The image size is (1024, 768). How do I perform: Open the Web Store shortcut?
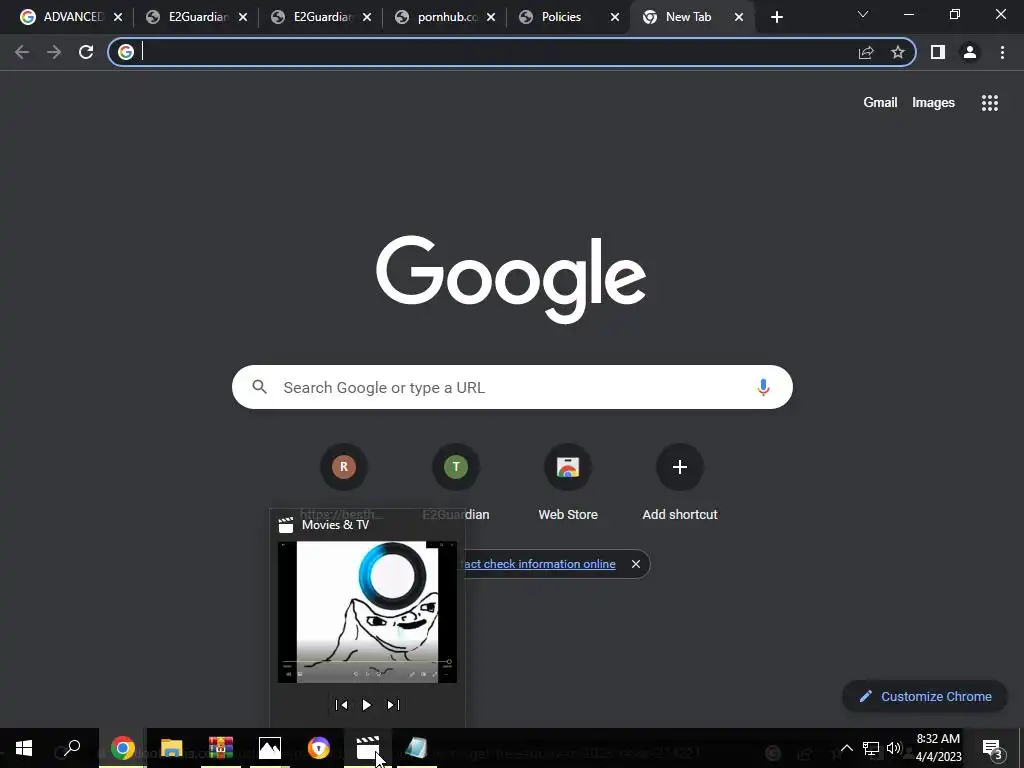[x=568, y=482]
